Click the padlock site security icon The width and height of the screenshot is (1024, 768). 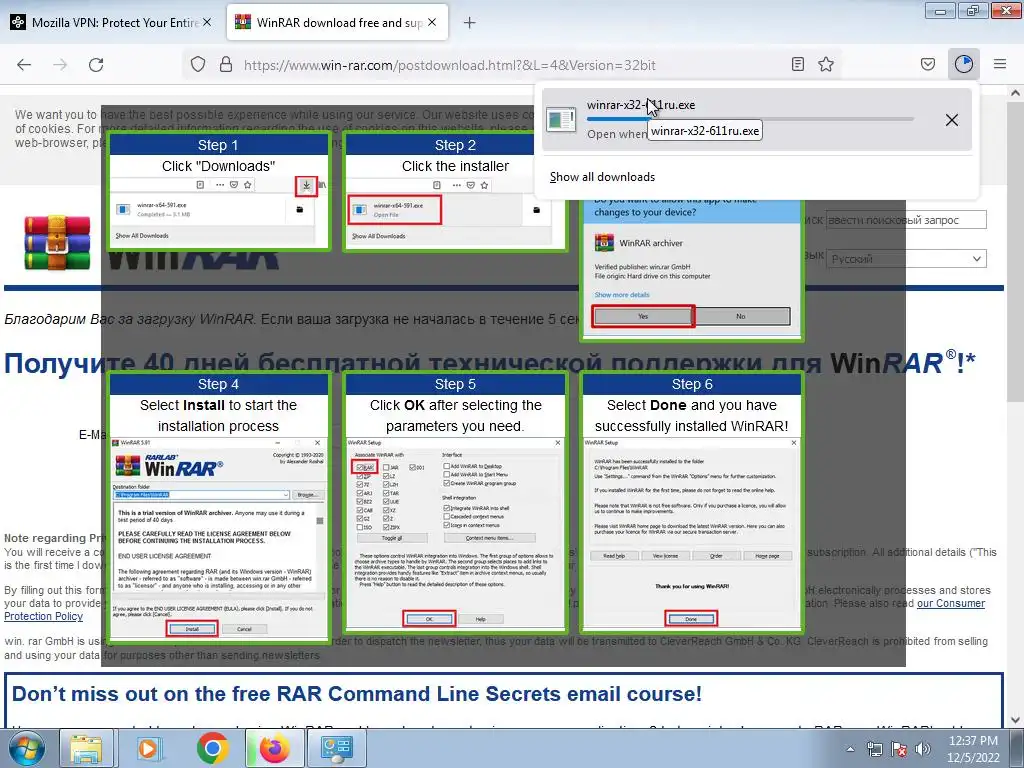[x=226, y=65]
